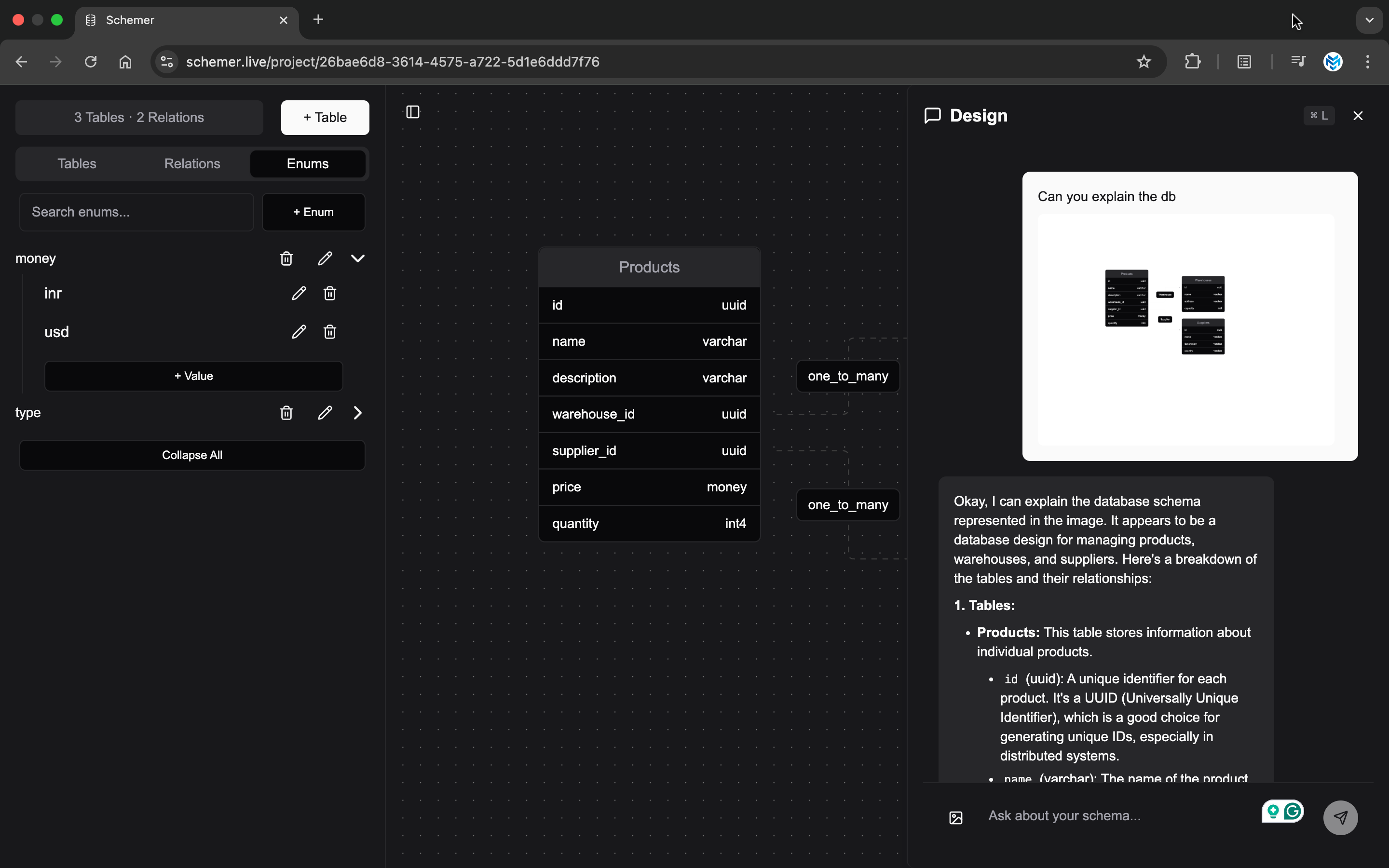Open the browser tab search dropdown

1370,20
